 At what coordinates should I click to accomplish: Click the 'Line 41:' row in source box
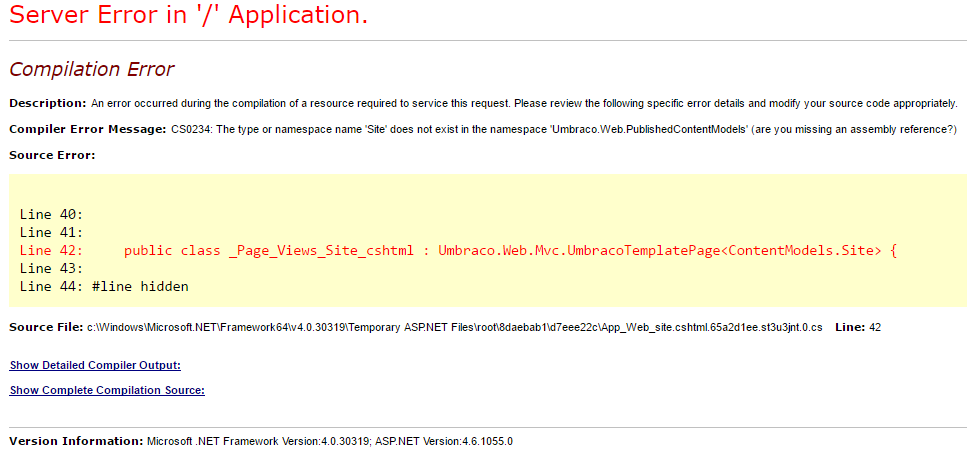51,233
